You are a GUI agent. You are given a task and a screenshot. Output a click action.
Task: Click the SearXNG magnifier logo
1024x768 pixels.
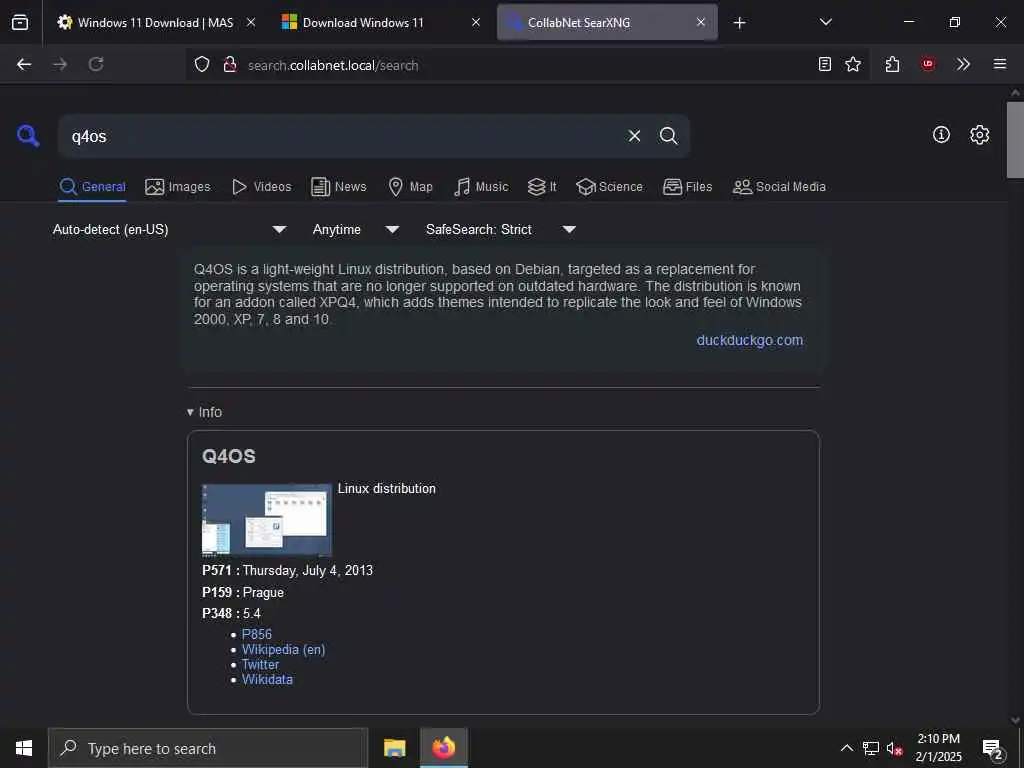point(28,136)
